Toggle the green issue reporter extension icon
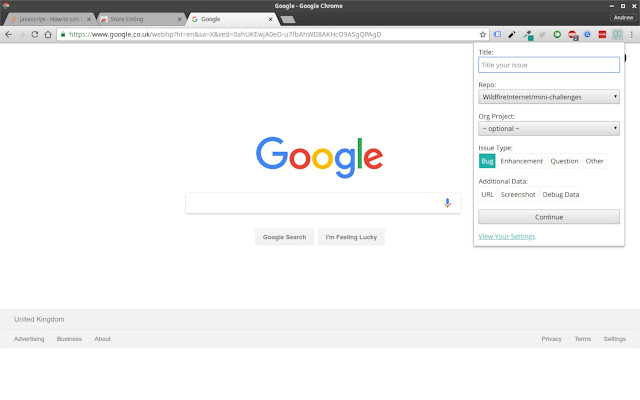The width and height of the screenshot is (640, 400). (x=617, y=35)
